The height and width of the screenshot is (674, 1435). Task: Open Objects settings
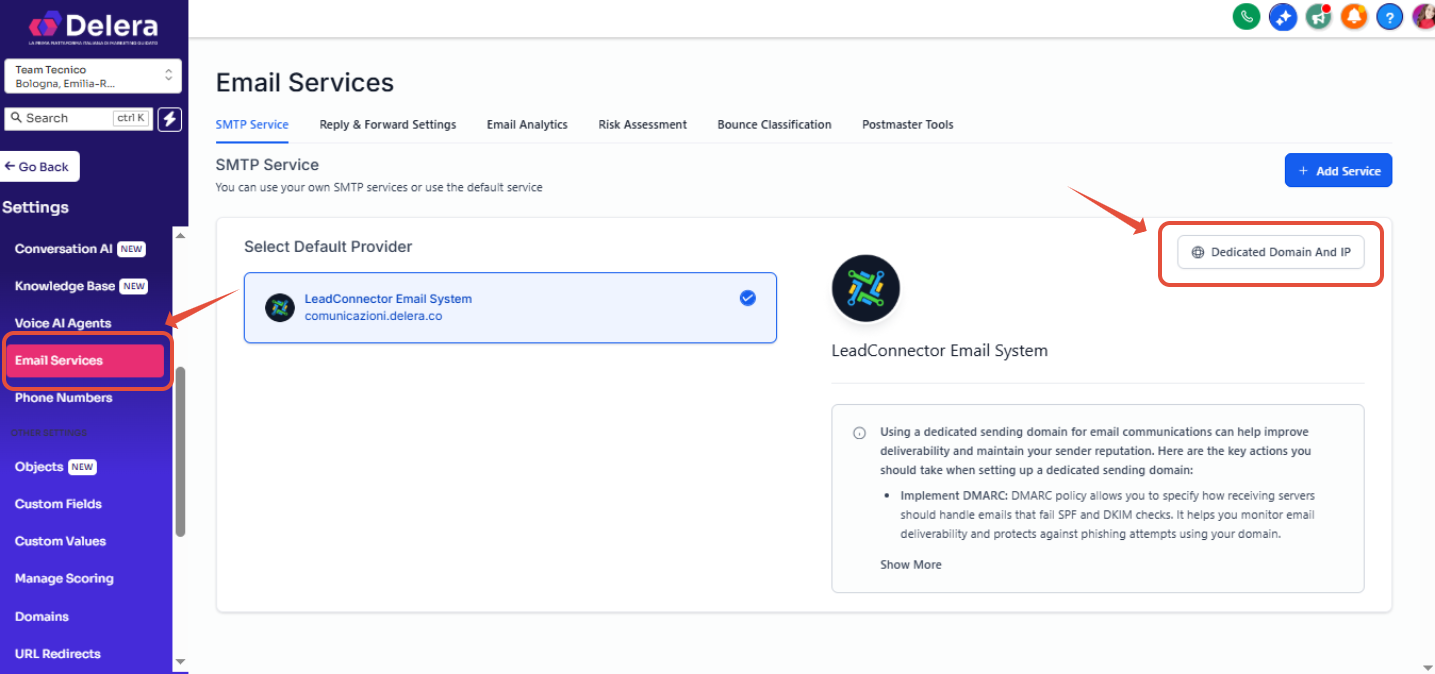[55, 467]
